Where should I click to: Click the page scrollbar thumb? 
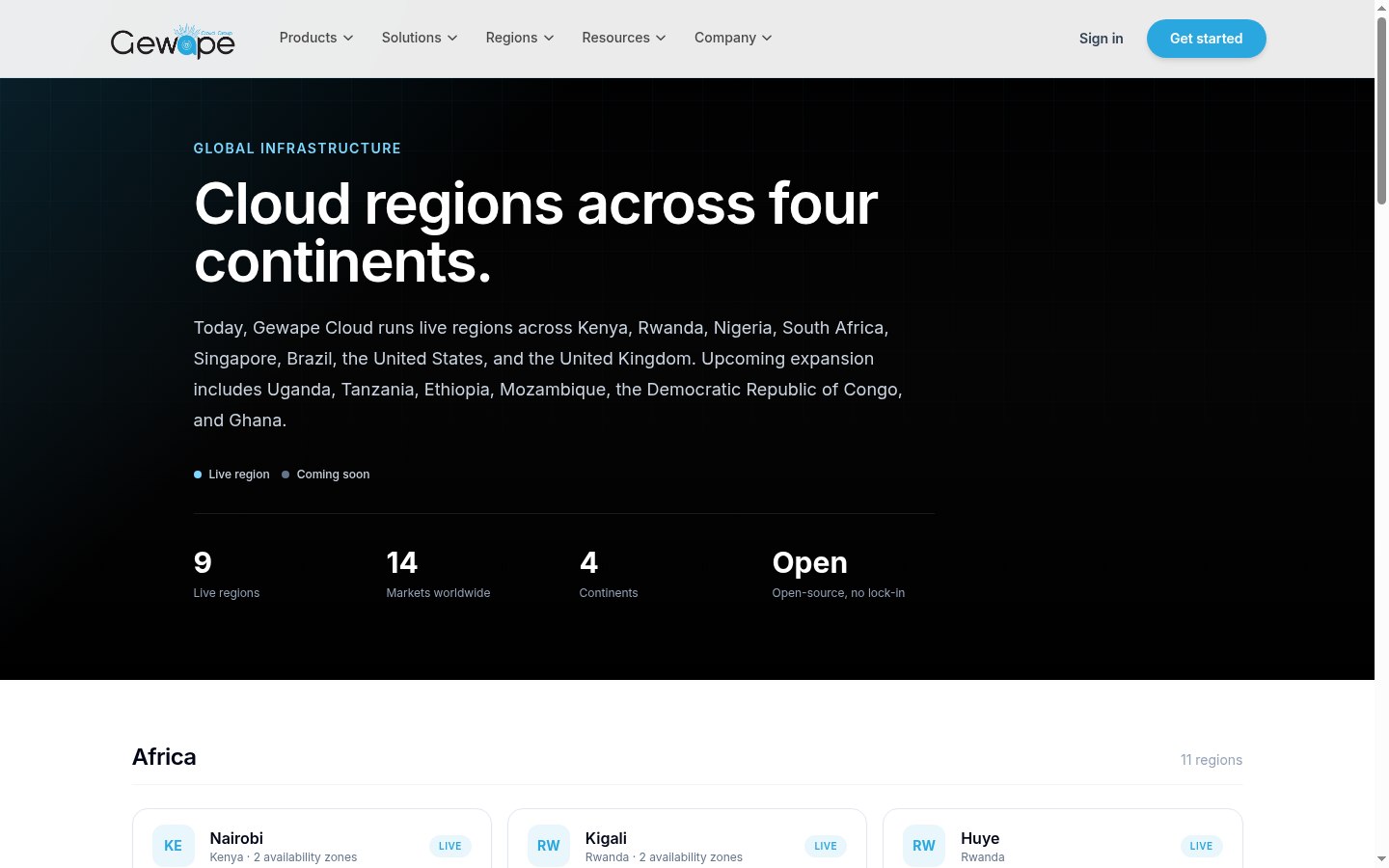[x=1381, y=111]
